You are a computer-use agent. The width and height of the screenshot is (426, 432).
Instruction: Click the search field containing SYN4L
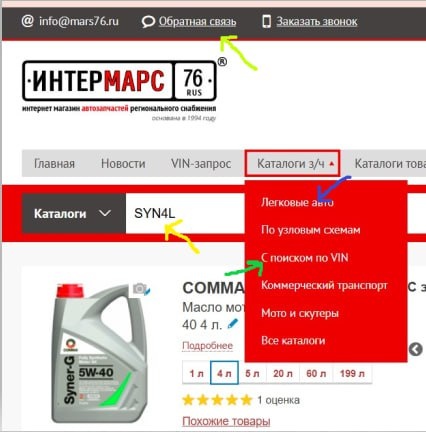[185, 214]
